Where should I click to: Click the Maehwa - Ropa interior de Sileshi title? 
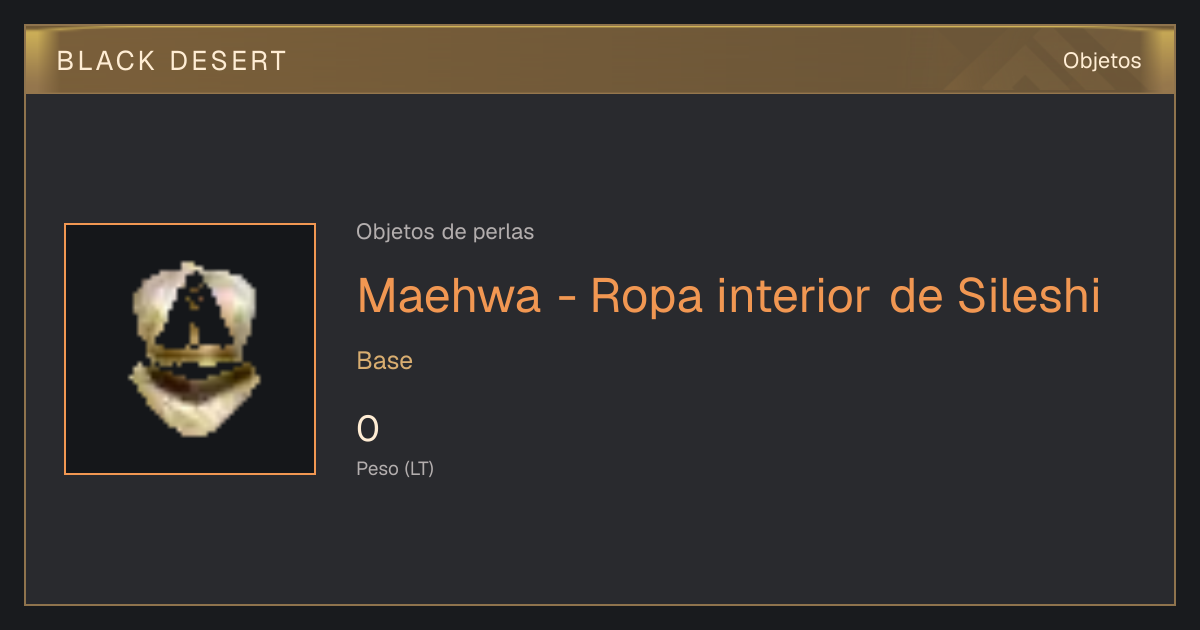pyautogui.click(x=729, y=295)
